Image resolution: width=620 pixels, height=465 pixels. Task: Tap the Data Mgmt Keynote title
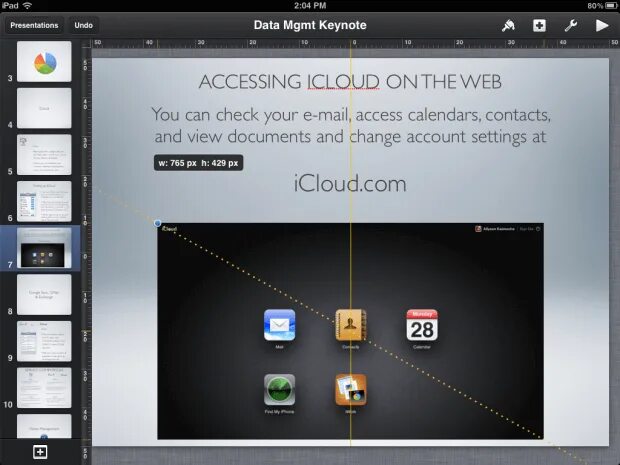coord(310,25)
